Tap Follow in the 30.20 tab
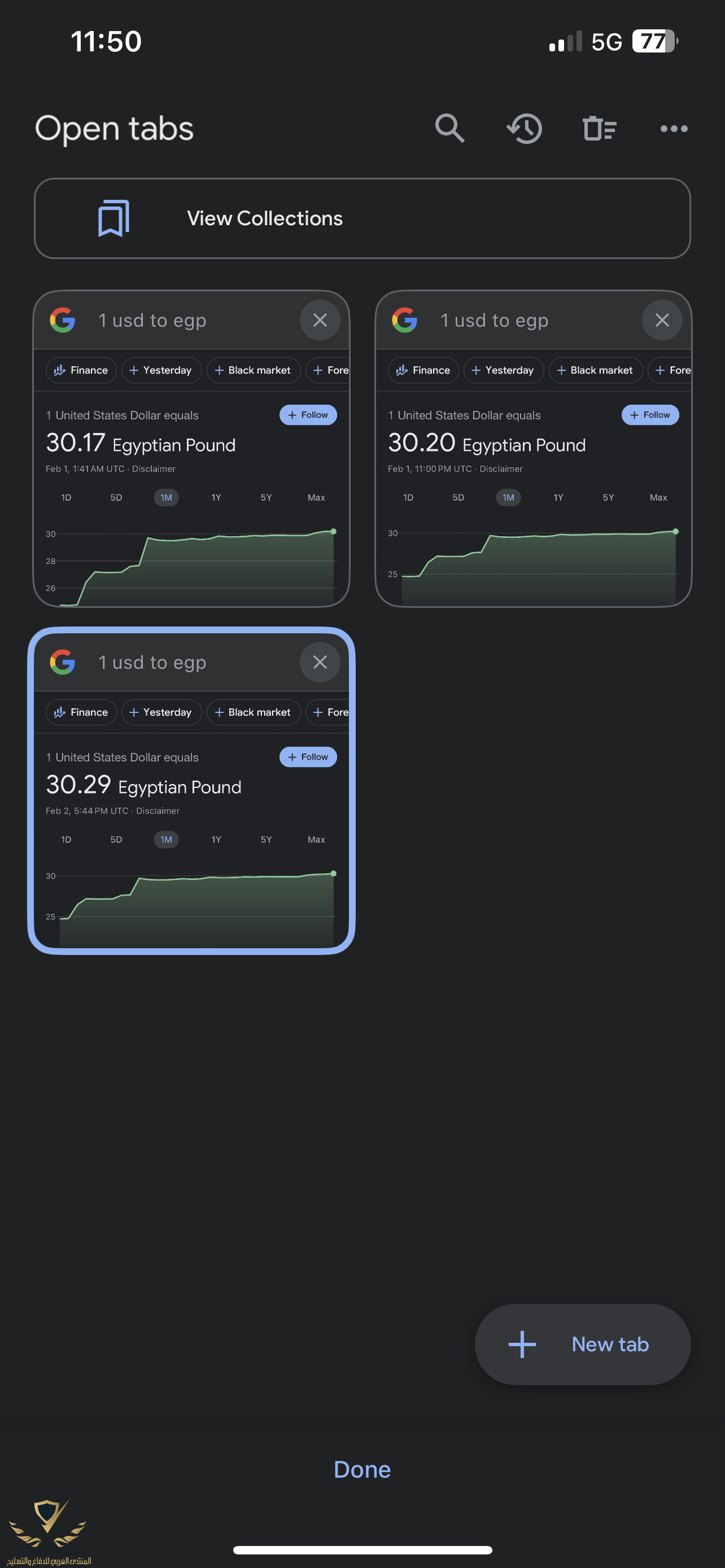725x1568 pixels. coord(650,414)
